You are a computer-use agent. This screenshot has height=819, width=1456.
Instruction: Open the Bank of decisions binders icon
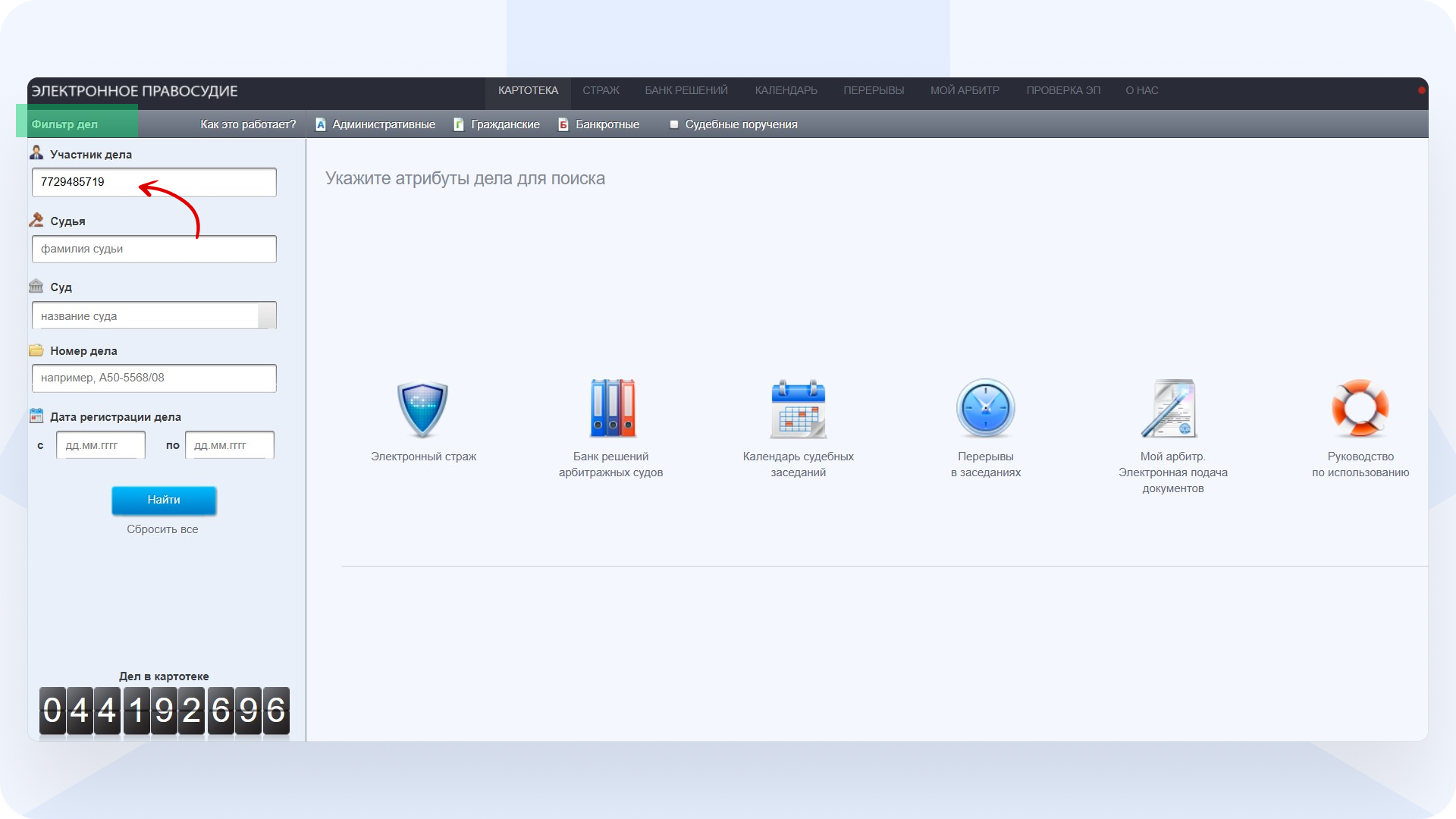click(x=612, y=409)
